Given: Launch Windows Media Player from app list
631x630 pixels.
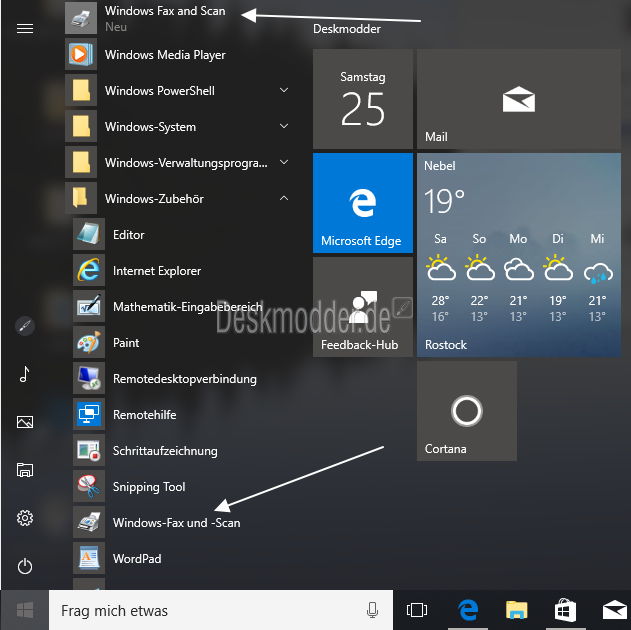Looking at the screenshot, I should click(177, 54).
